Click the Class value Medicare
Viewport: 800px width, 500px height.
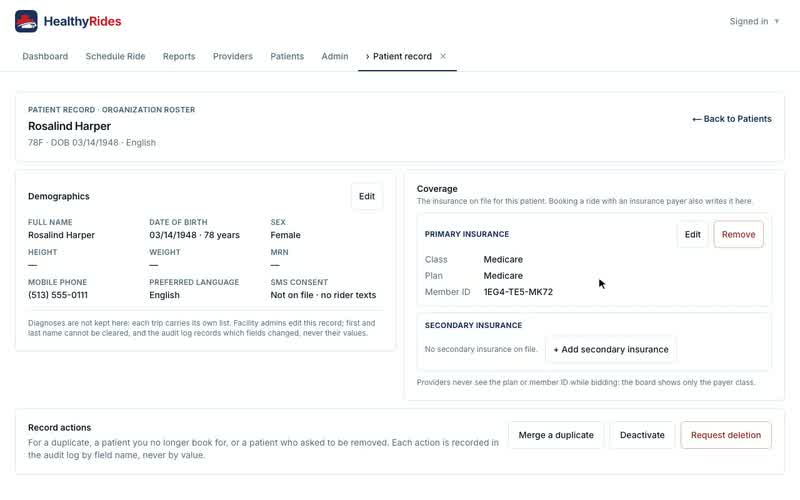[503, 259]
